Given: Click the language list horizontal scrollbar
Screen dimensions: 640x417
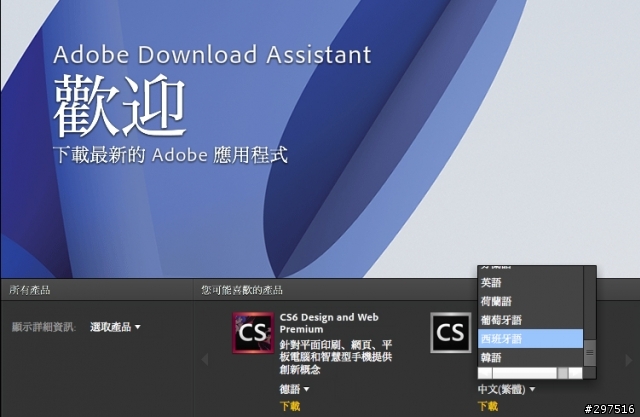Looking at the screenshot, I should [x=530, y=373].
